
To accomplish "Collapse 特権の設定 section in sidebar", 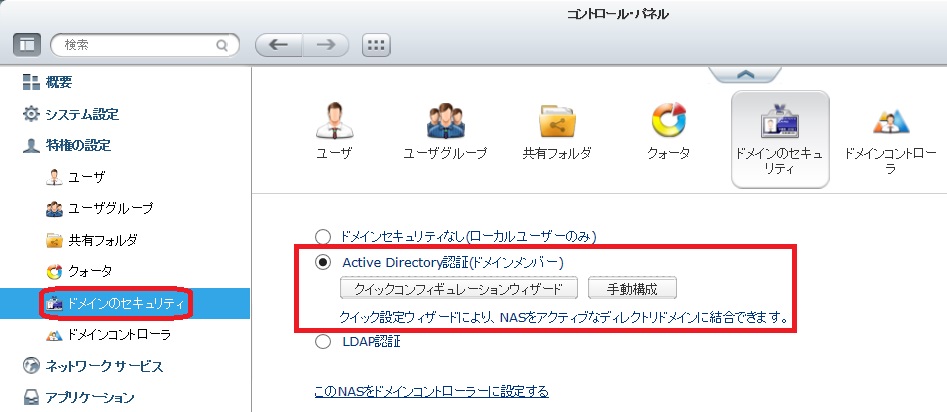I will pyautogui.click(x=78, y=145).
